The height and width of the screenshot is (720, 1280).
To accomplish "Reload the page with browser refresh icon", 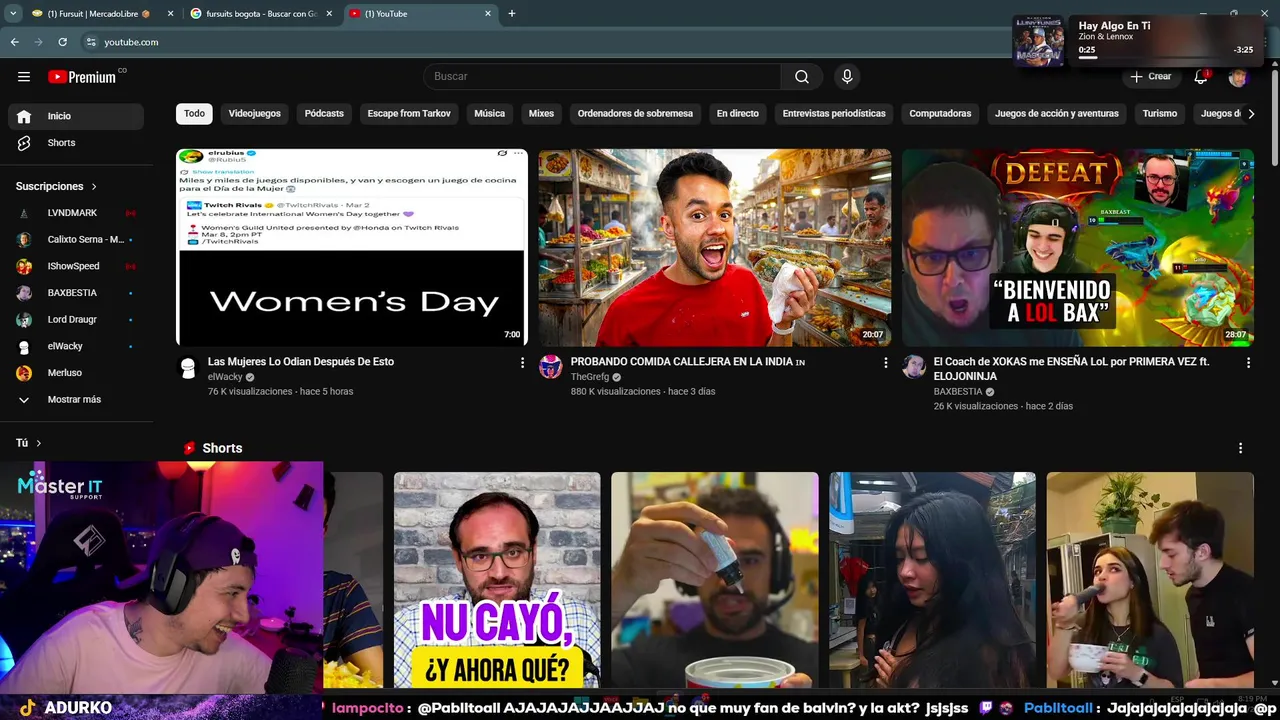I will pos(62,42).
